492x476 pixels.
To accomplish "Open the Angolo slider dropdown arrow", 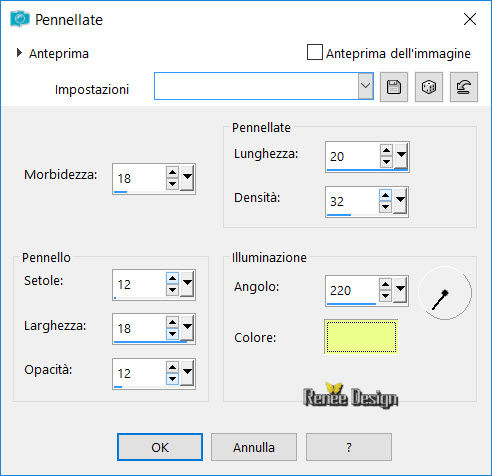I will (400, 289).
